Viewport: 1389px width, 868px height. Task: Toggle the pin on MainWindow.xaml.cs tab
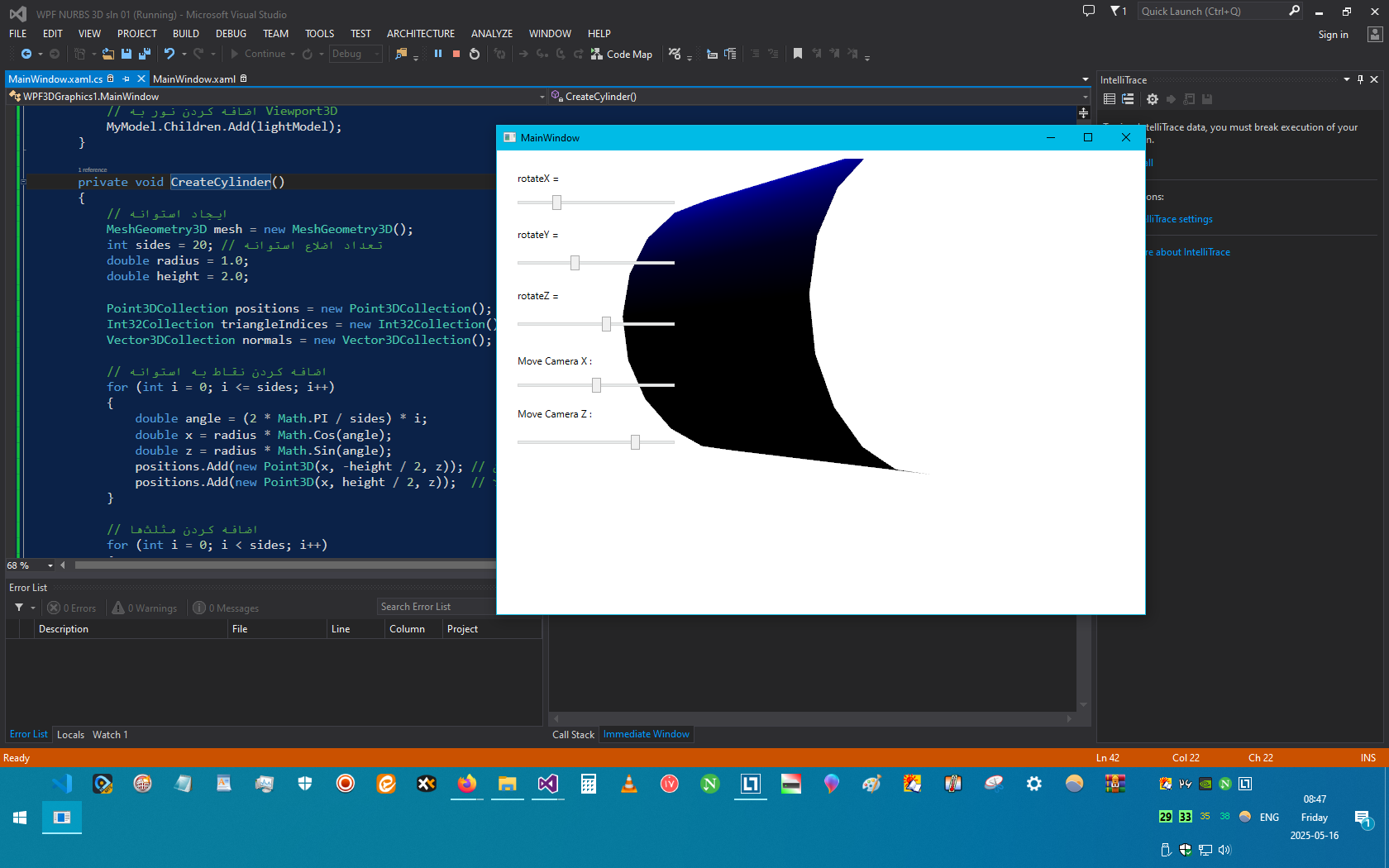click(126, 79)
